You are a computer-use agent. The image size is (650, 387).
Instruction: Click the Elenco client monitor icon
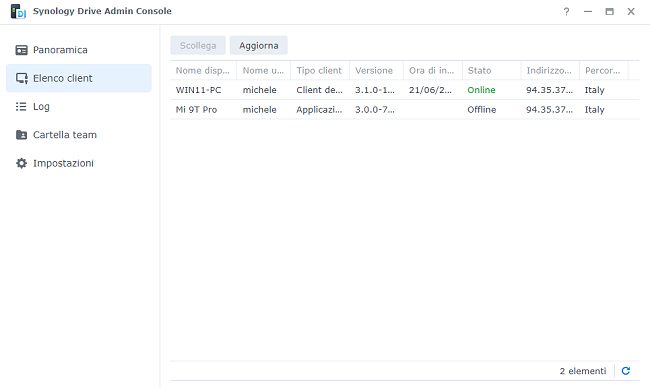21,78
